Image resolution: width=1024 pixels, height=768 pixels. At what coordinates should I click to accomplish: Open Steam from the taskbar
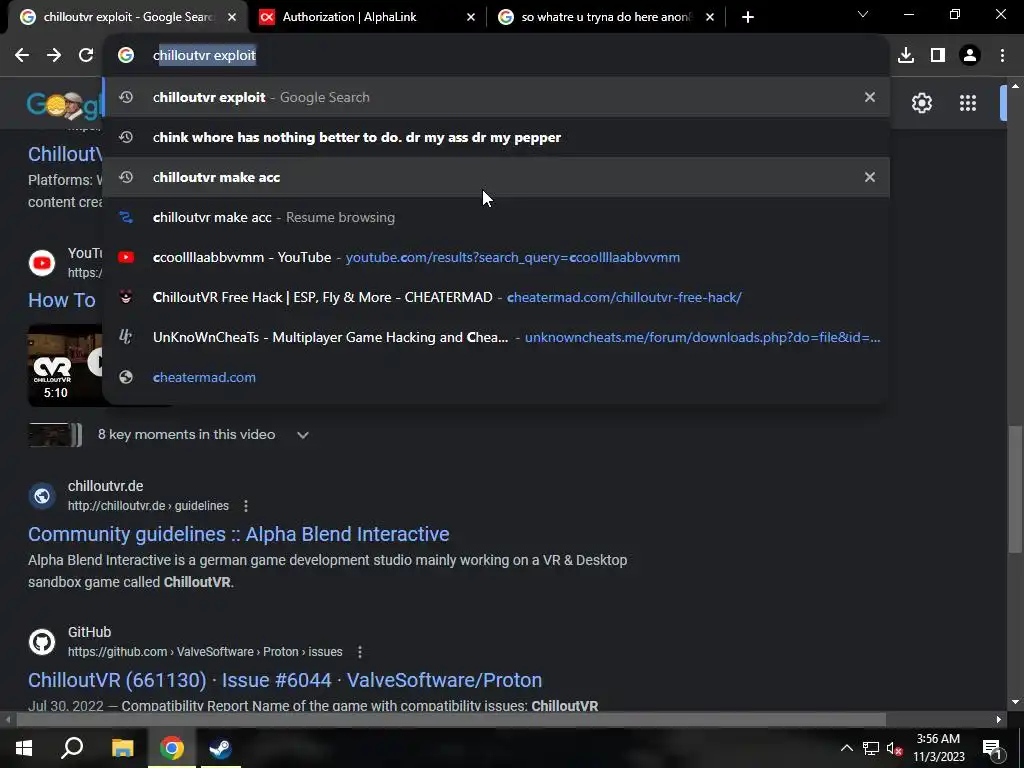pyautogui.click(x=220, y=748)
